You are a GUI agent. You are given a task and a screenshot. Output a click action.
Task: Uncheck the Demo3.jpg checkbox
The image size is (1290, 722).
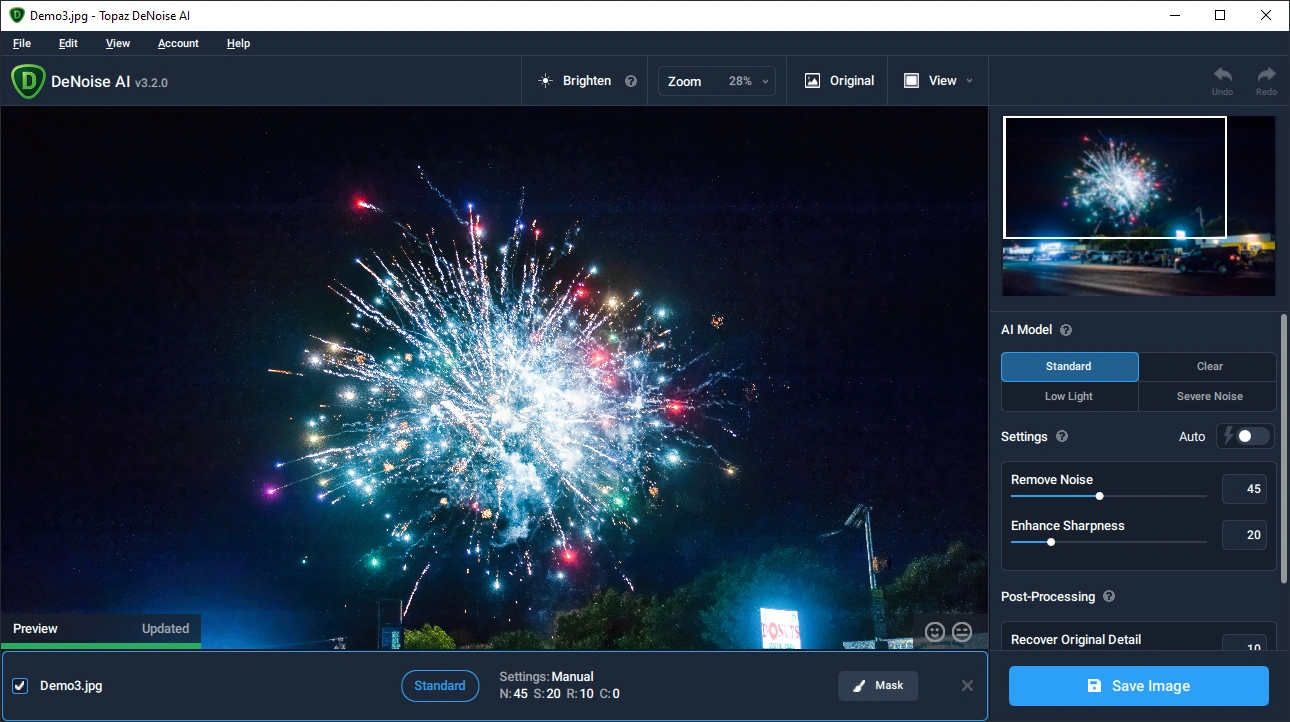click(x=20, y=686)
